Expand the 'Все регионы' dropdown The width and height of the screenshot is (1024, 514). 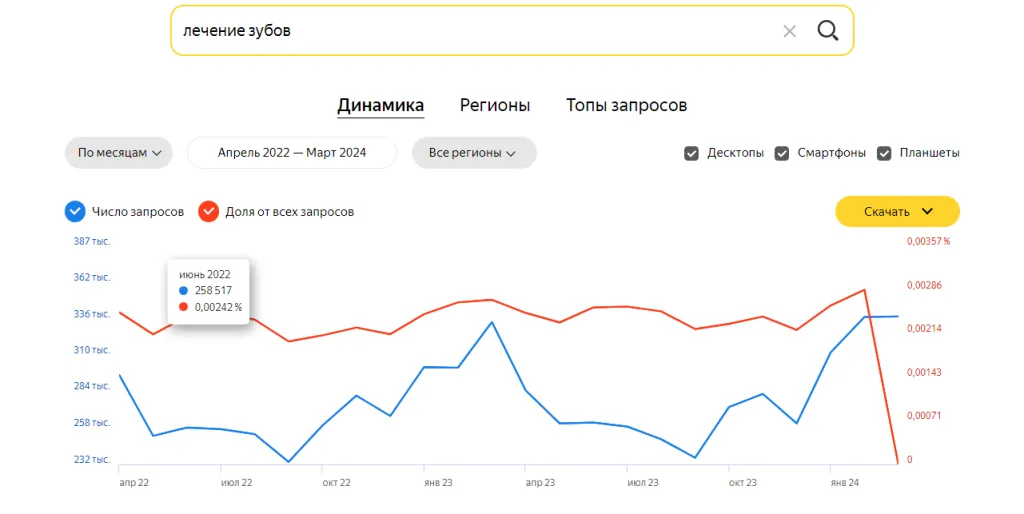tap(474, 153)
